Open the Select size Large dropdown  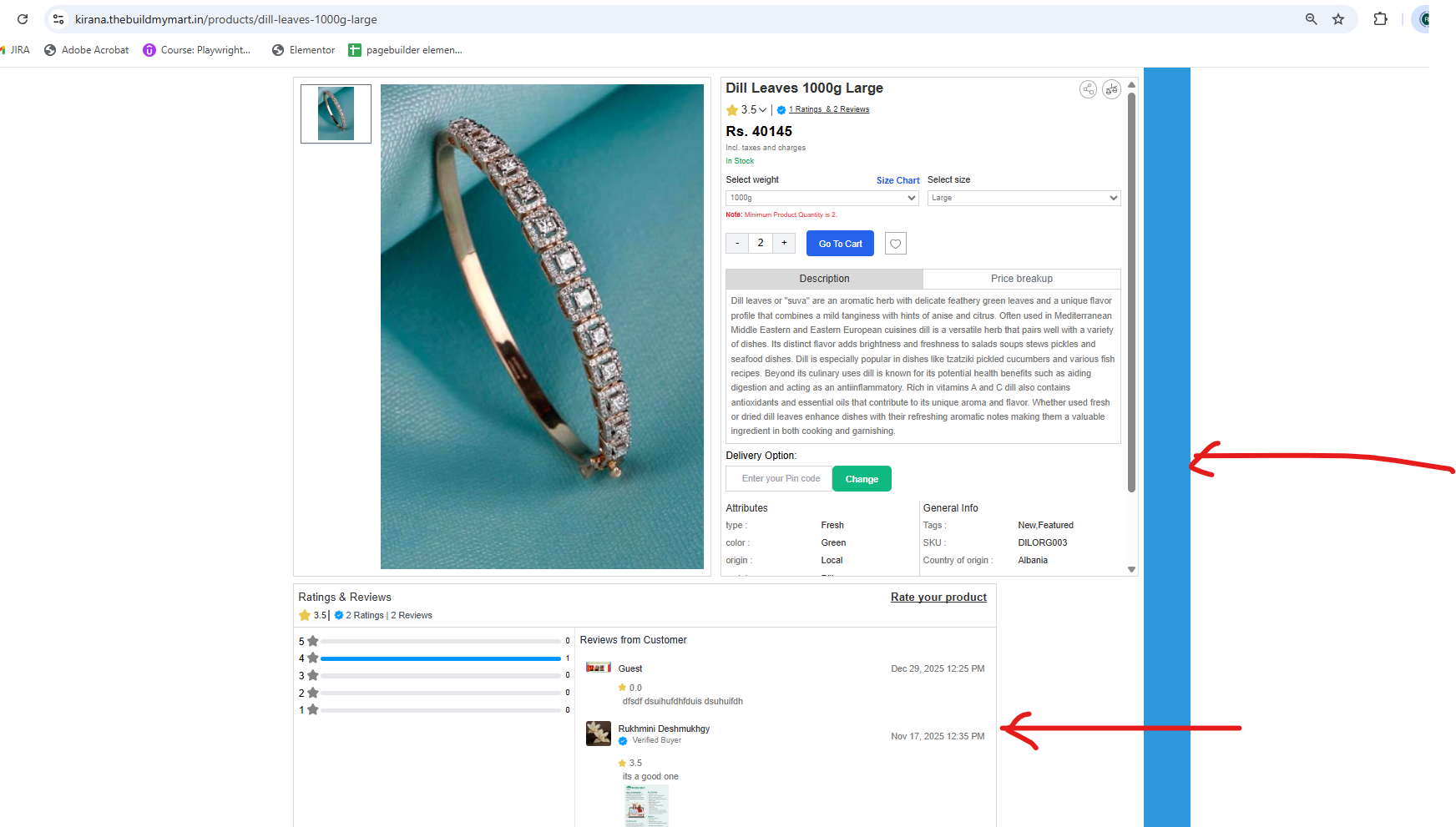click(1024, 198)
